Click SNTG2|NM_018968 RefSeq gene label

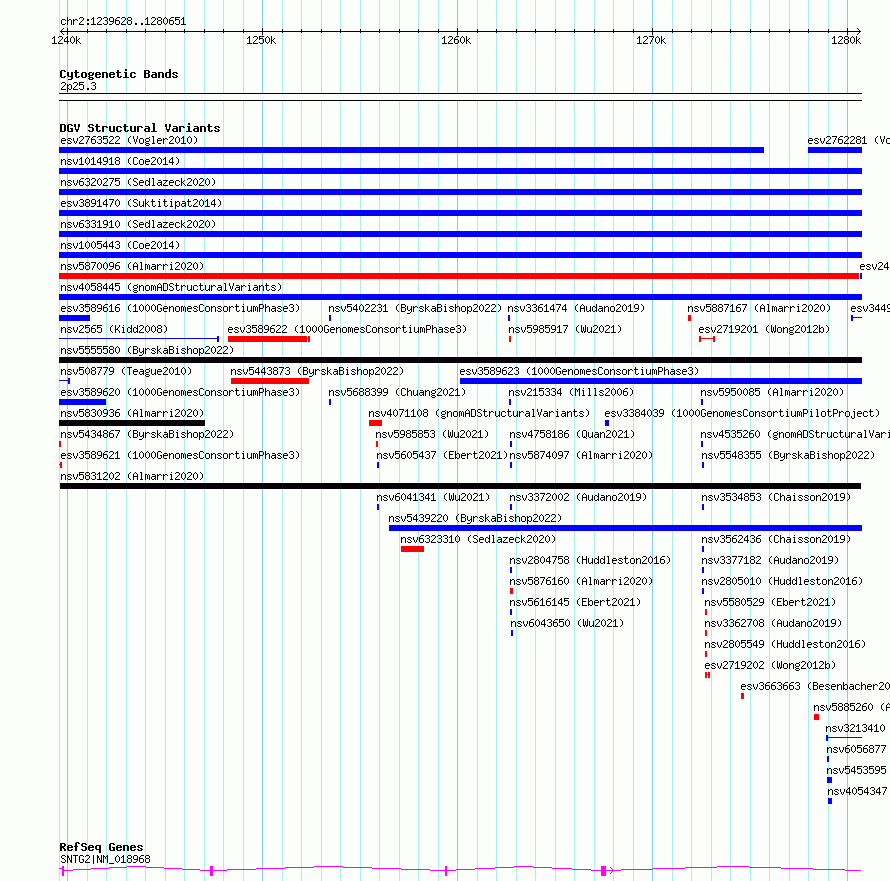click(106, 859)
